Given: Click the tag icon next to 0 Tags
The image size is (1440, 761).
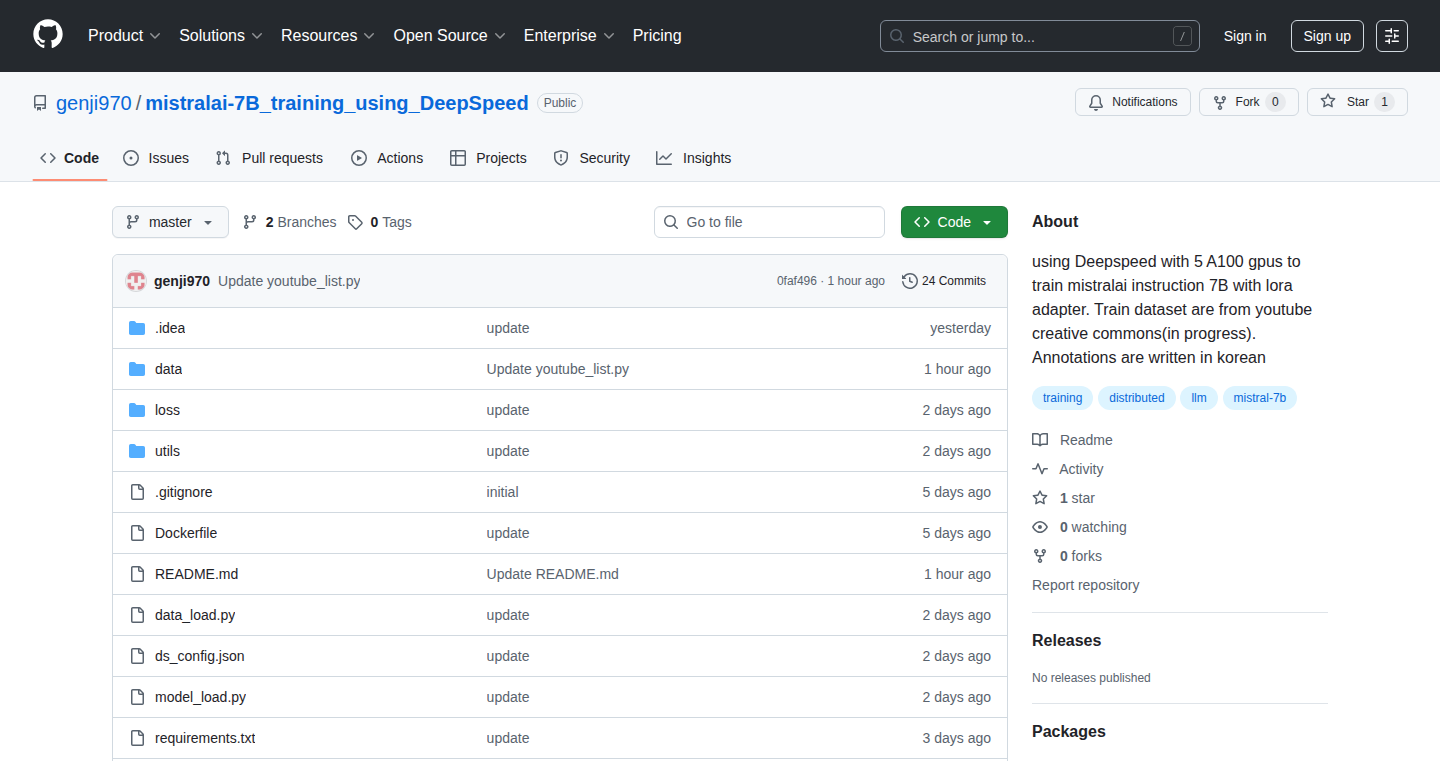Looking at the screenshot, I should click(x=355, y=222).
